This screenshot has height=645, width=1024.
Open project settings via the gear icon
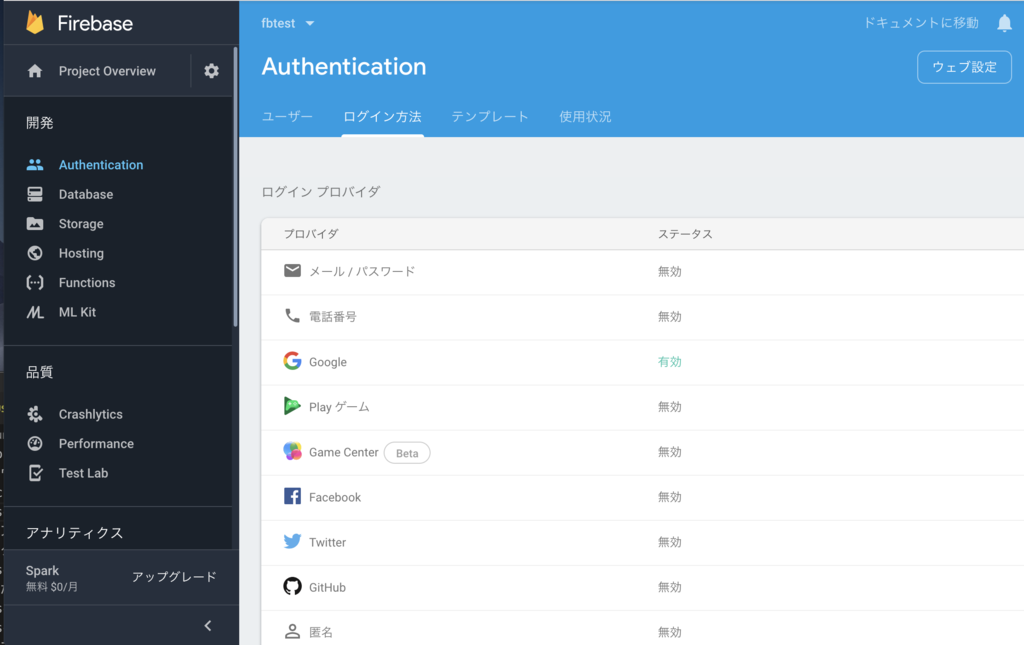tap(210, 71)
